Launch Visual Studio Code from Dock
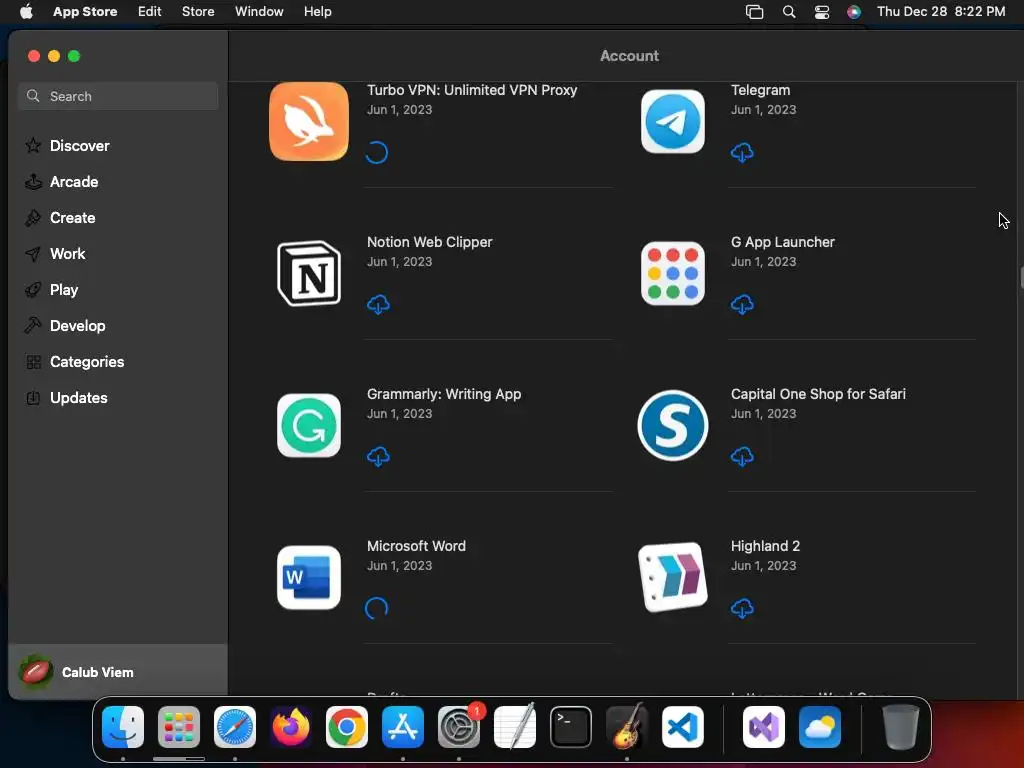The height and width of the screenshot is (768, 1024). pos(683,727)
